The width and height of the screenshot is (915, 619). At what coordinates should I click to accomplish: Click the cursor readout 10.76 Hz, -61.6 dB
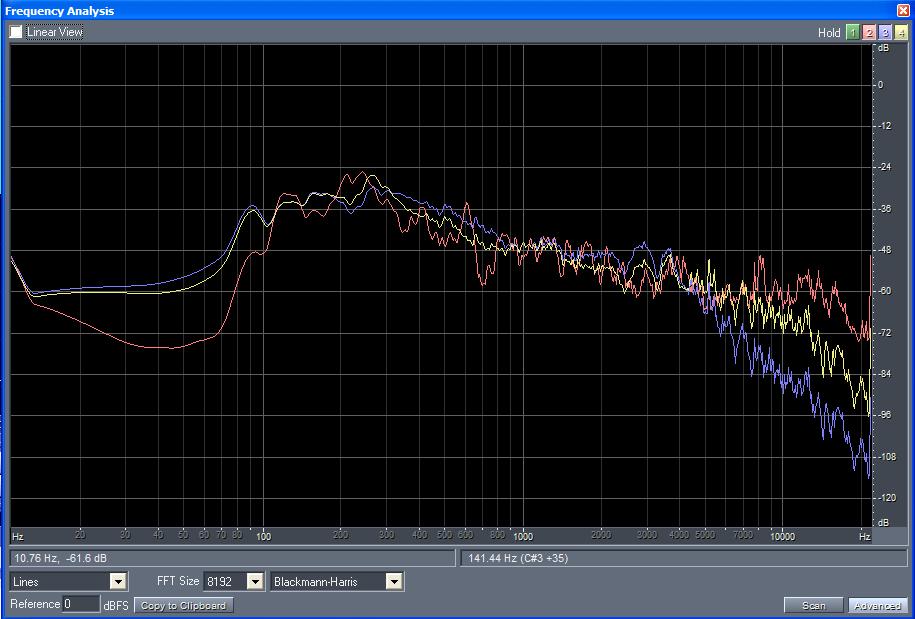pos(232,558)
